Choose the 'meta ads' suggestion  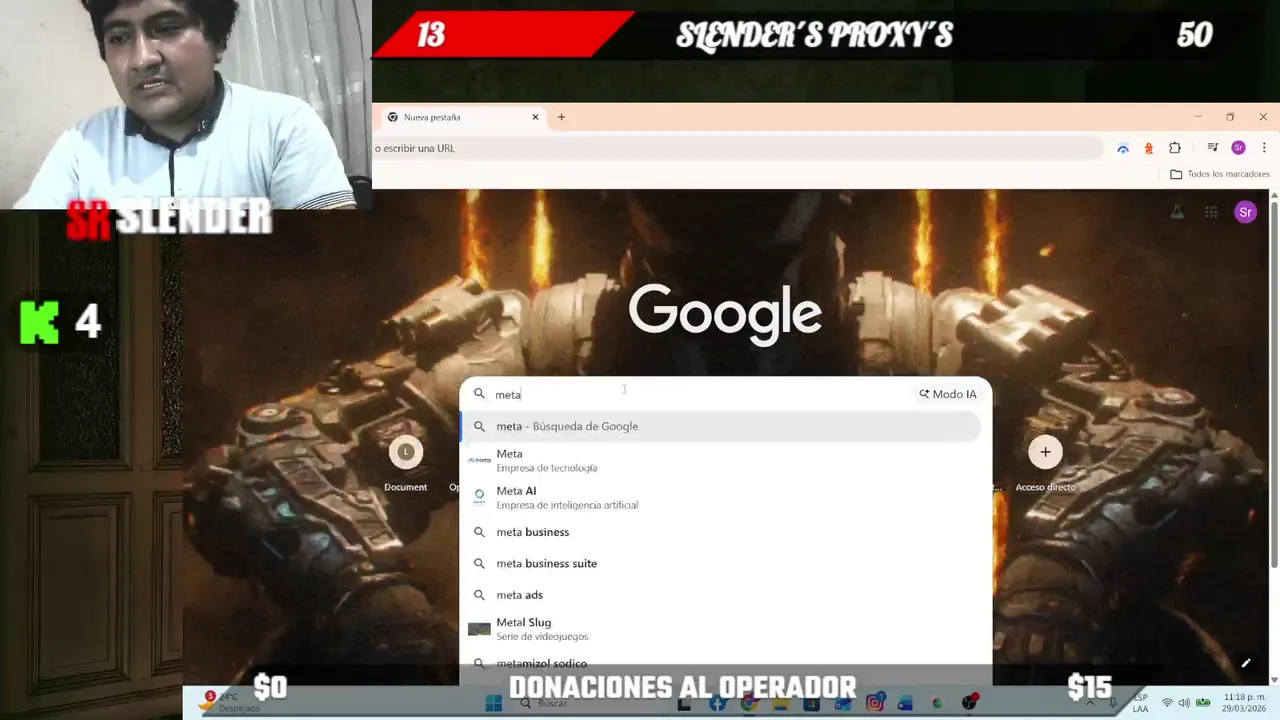[721, 595]
